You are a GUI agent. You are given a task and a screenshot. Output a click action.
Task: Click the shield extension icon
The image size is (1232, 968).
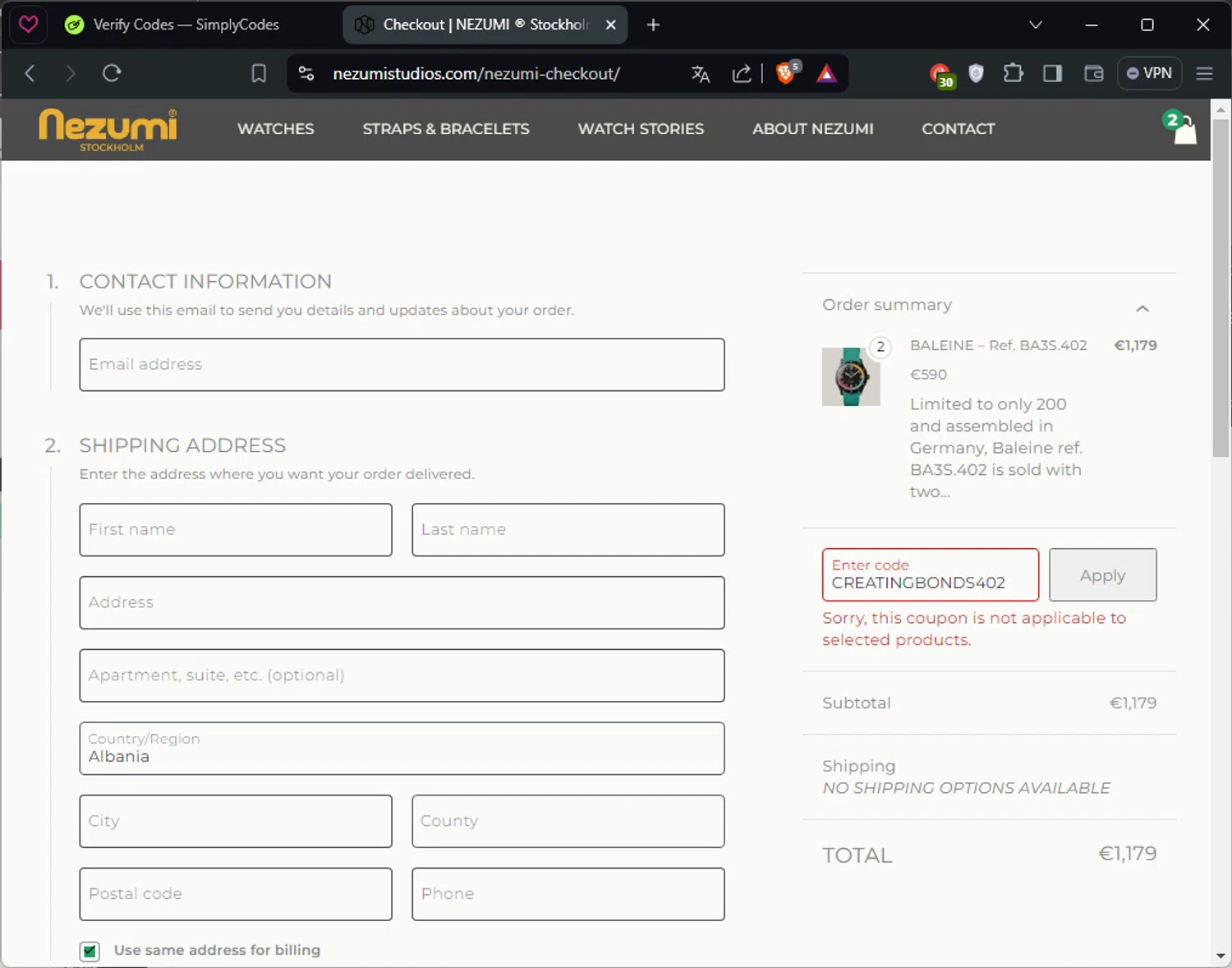(976, 74)
